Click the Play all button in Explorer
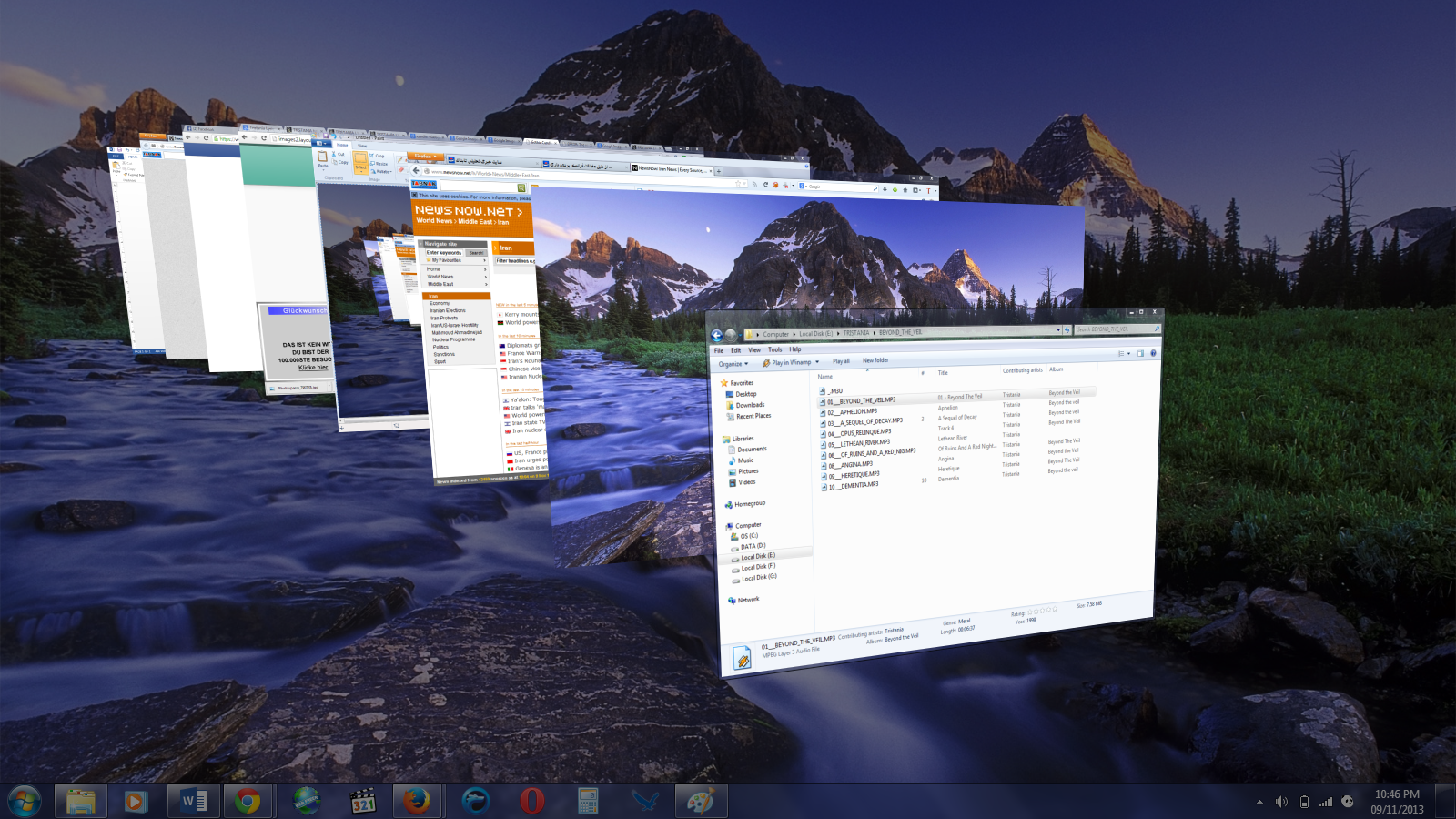The width and height of the screenshot is (1456, 819). click(x=841, y=361)
